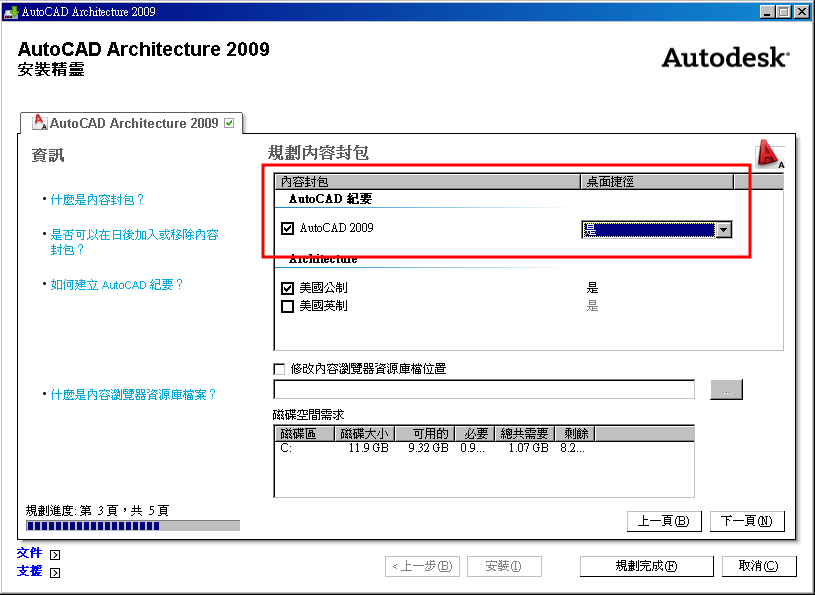Click the 桌面捷徑 column header

pyautogui.click(x=657, y=182)
